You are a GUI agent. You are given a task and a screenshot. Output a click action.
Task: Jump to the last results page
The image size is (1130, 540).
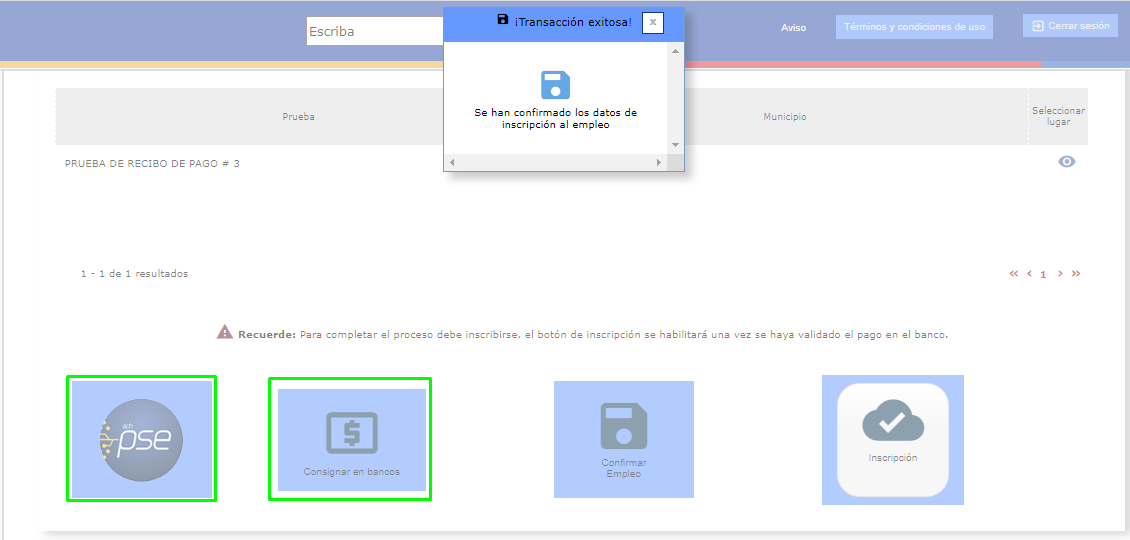1076,274
